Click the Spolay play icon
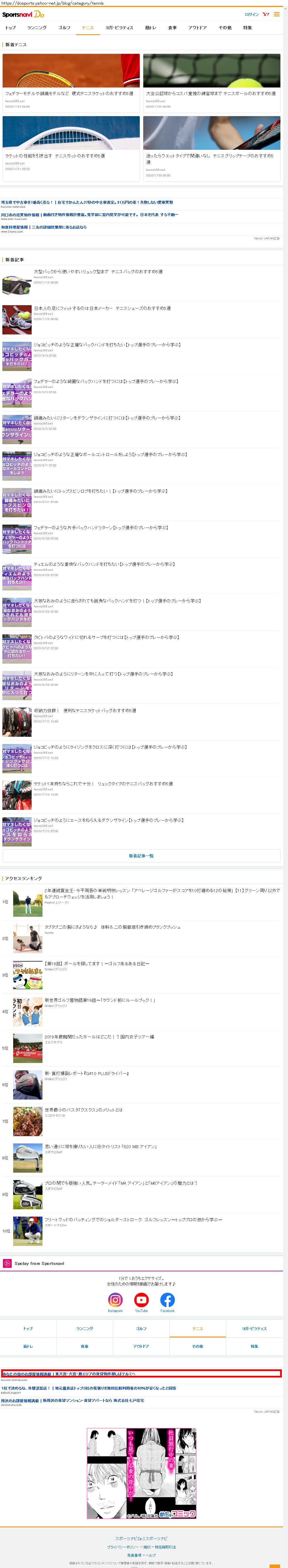The width and height of the screenshot is (288, 1568). coord(7,1263)
